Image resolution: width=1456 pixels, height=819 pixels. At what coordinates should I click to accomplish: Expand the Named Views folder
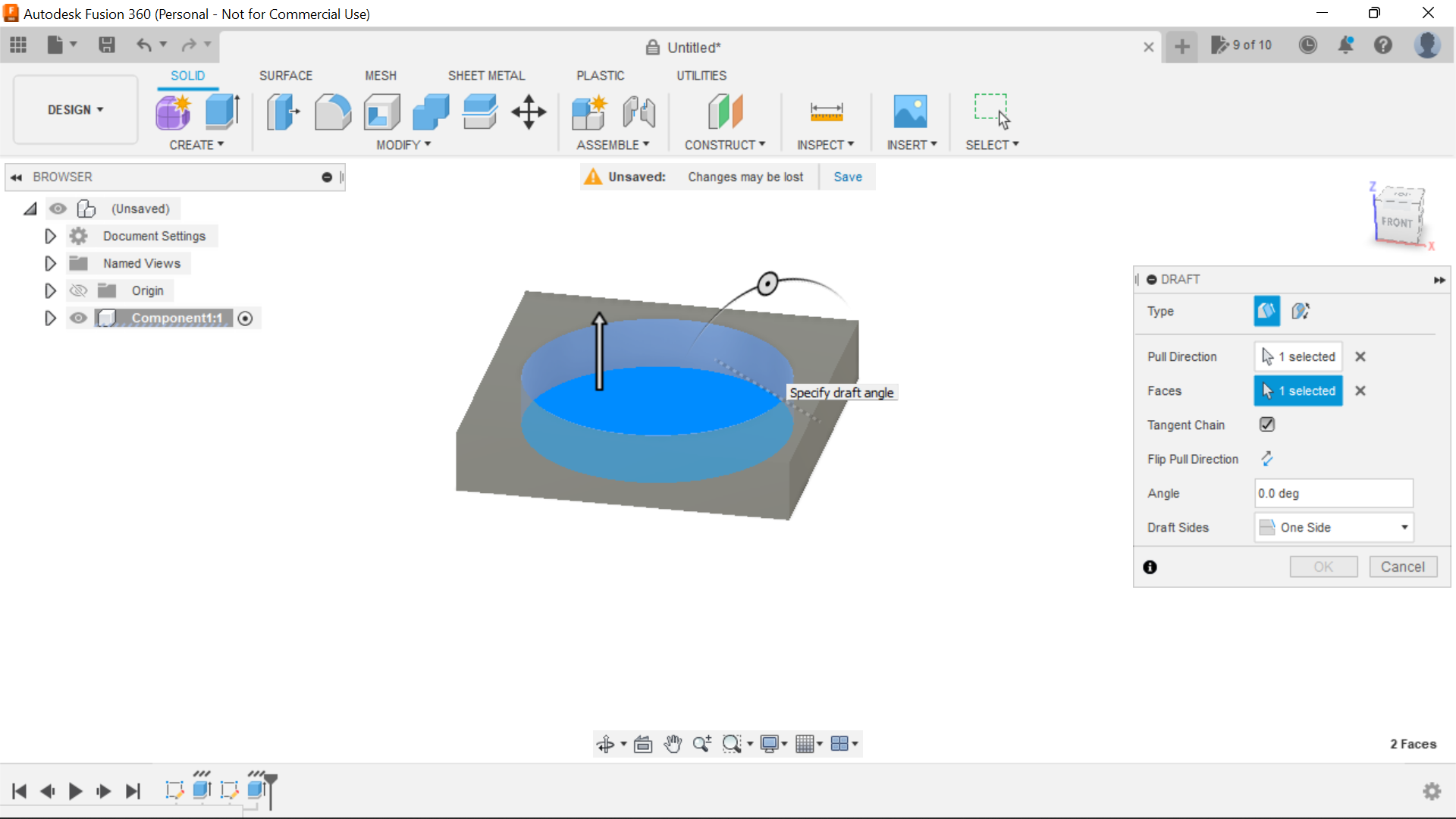point(49,263)
